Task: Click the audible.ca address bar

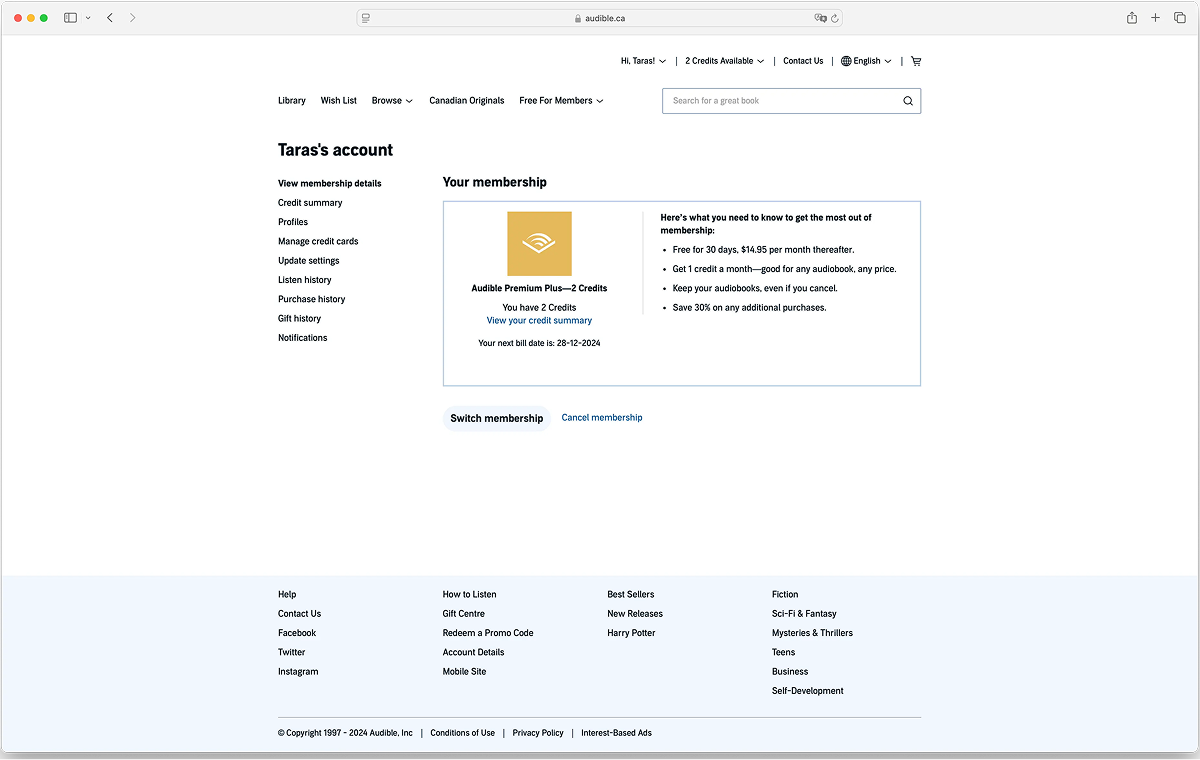Action: [600, 18]
